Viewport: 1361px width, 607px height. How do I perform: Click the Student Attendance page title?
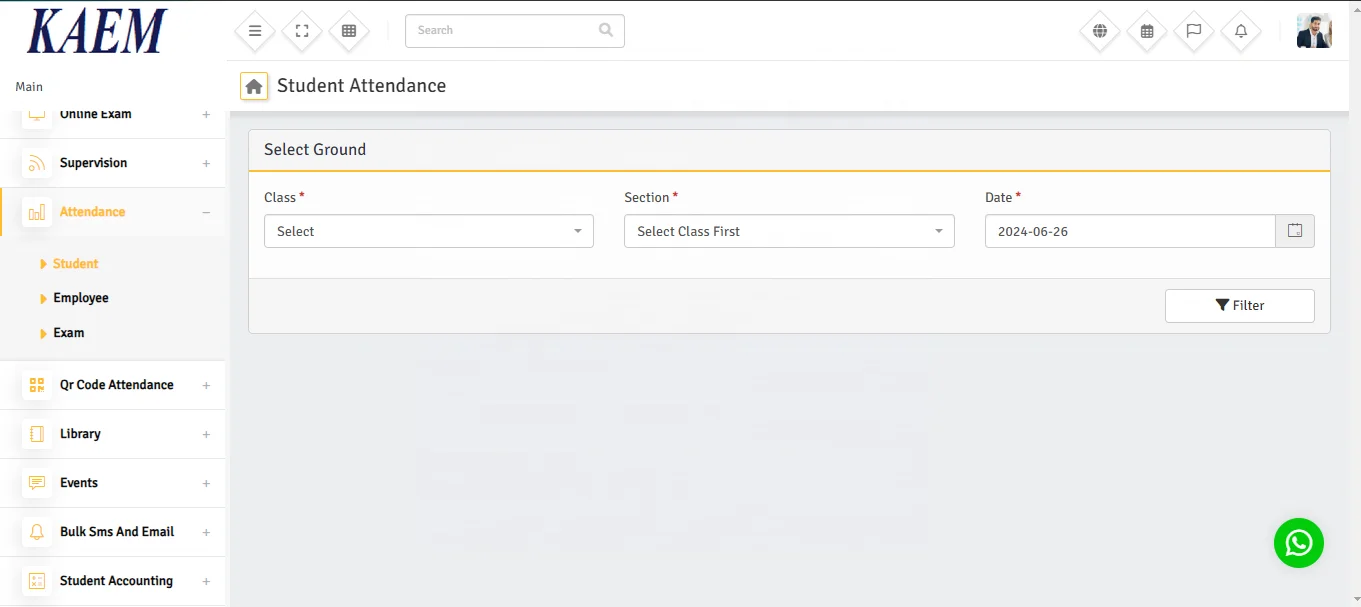(x=361, y=86)
